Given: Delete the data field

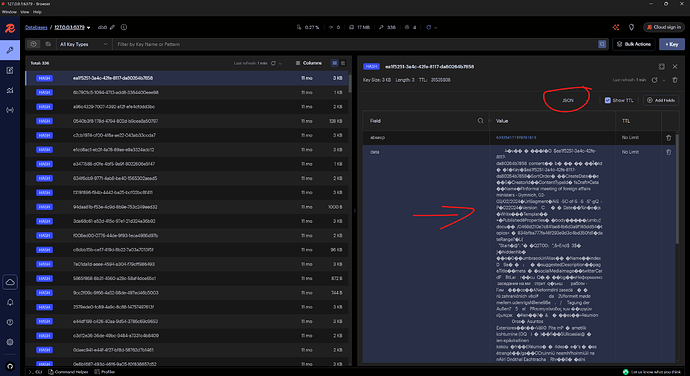Looking at the screenshot, I should click(668, 152).
